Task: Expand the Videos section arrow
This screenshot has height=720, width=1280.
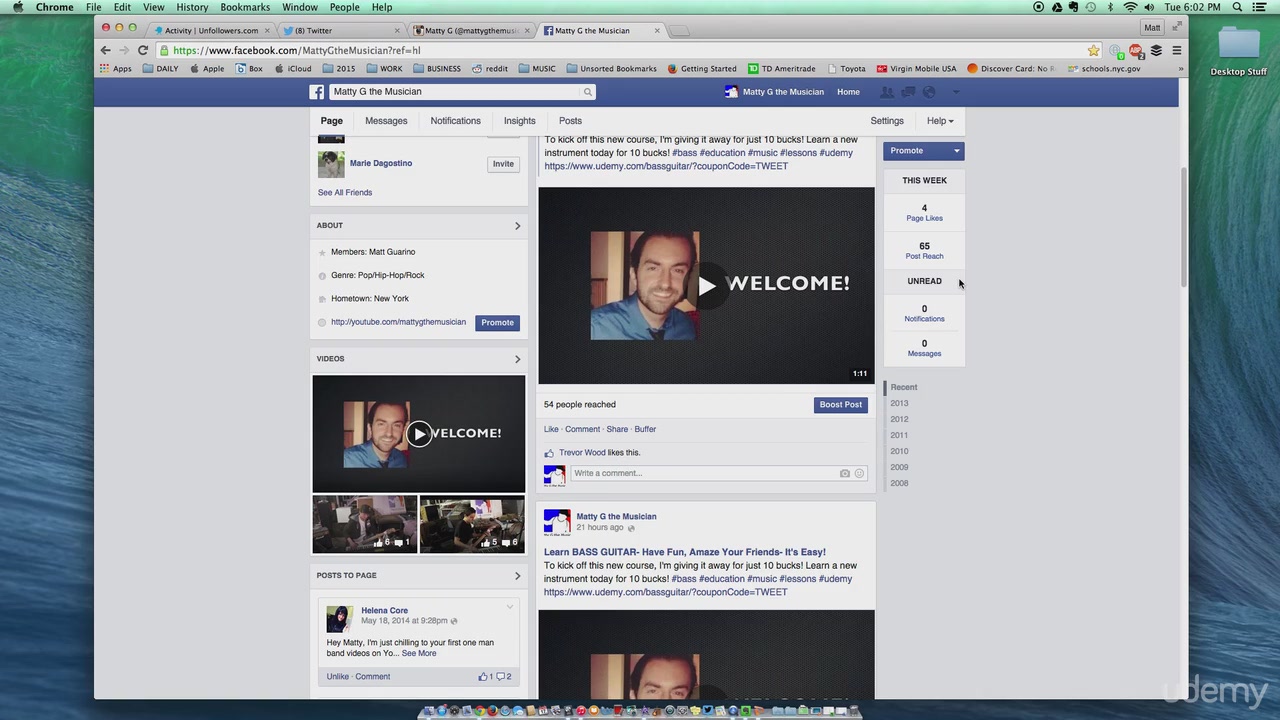Action: (x=517, y=359)
